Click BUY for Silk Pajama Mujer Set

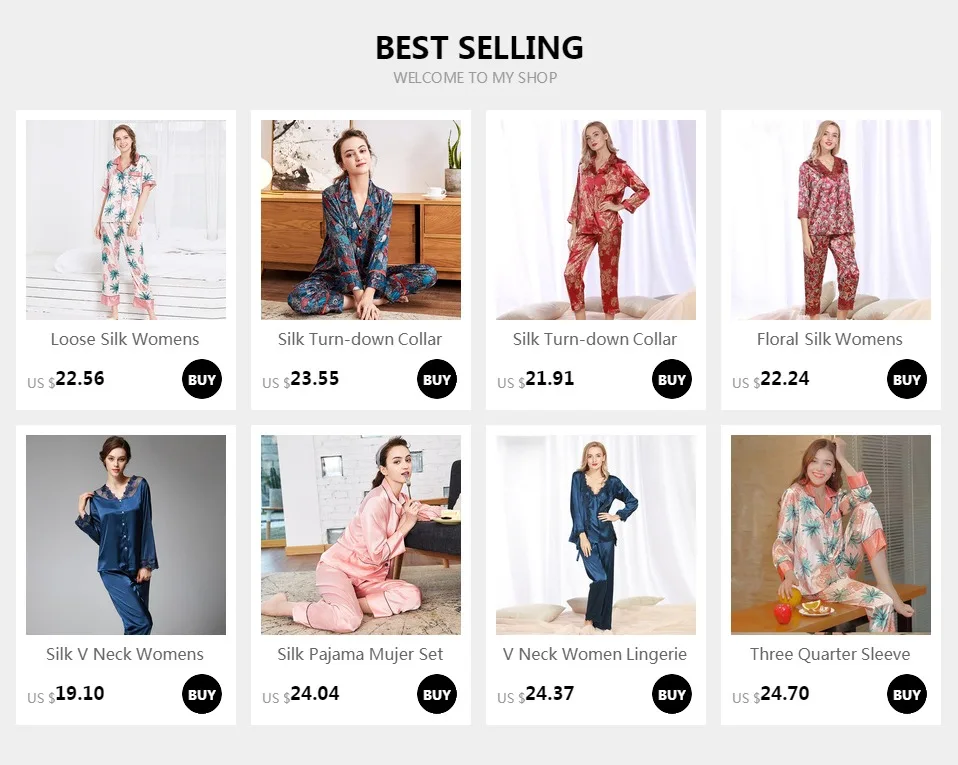437,694
